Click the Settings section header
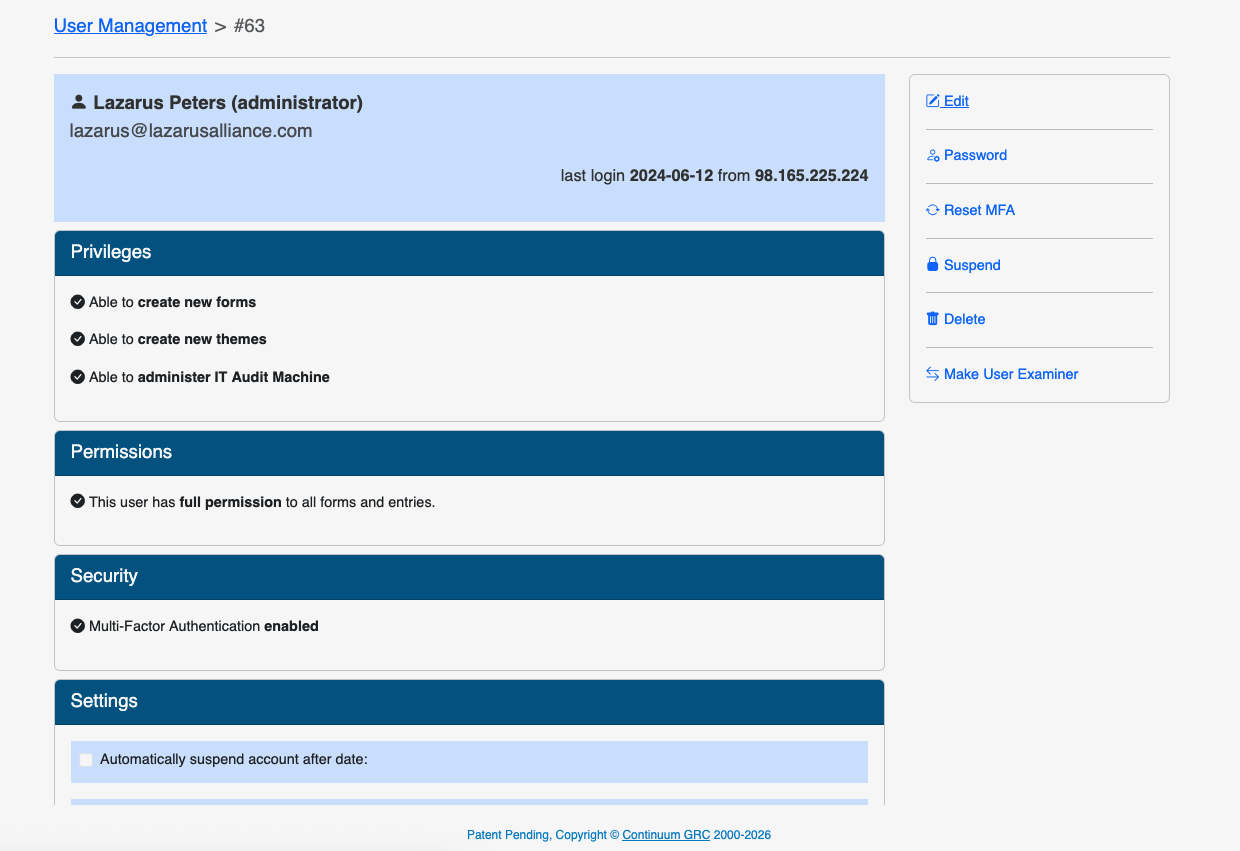The height and width of the screenshot is (851, 1240). pyautogui.click(x=469, y=702)
